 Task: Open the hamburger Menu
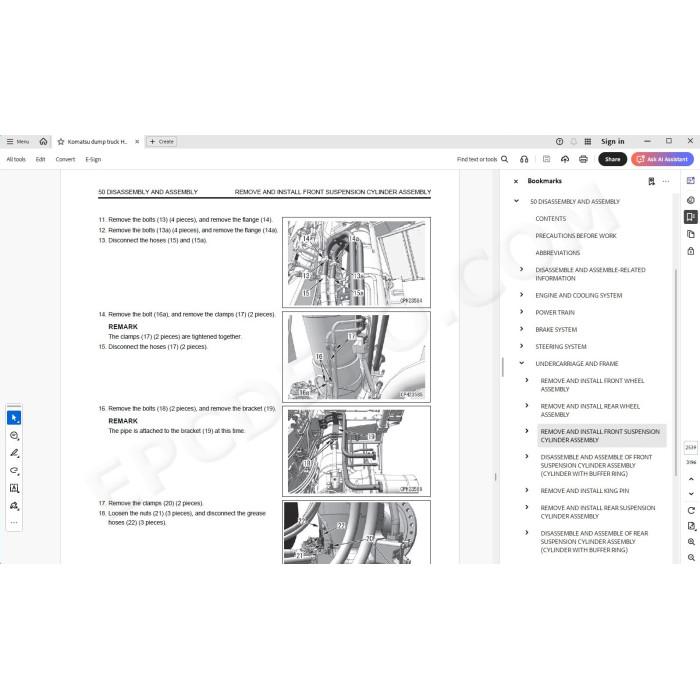(18, 142)
